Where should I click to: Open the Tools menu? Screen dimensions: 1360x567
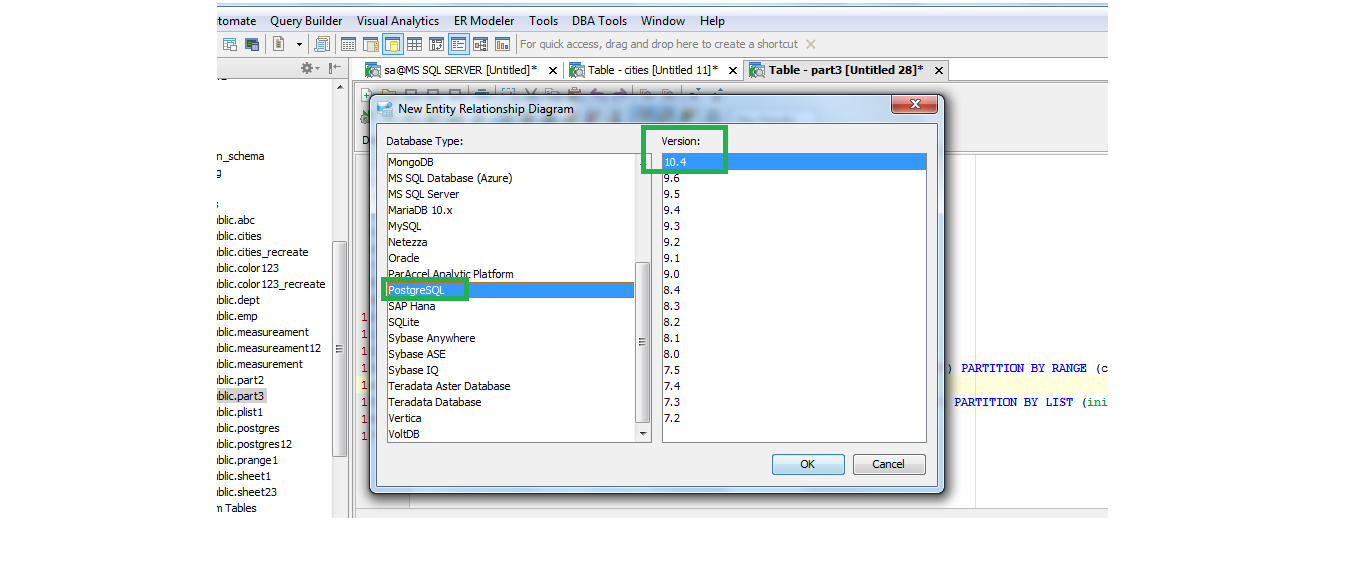(x=544, y=20)
